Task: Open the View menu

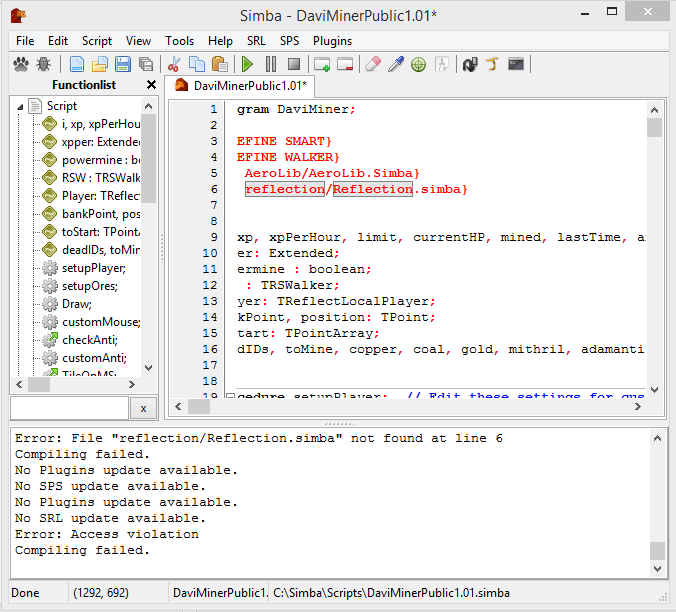Action: click(x=138, y=41)
